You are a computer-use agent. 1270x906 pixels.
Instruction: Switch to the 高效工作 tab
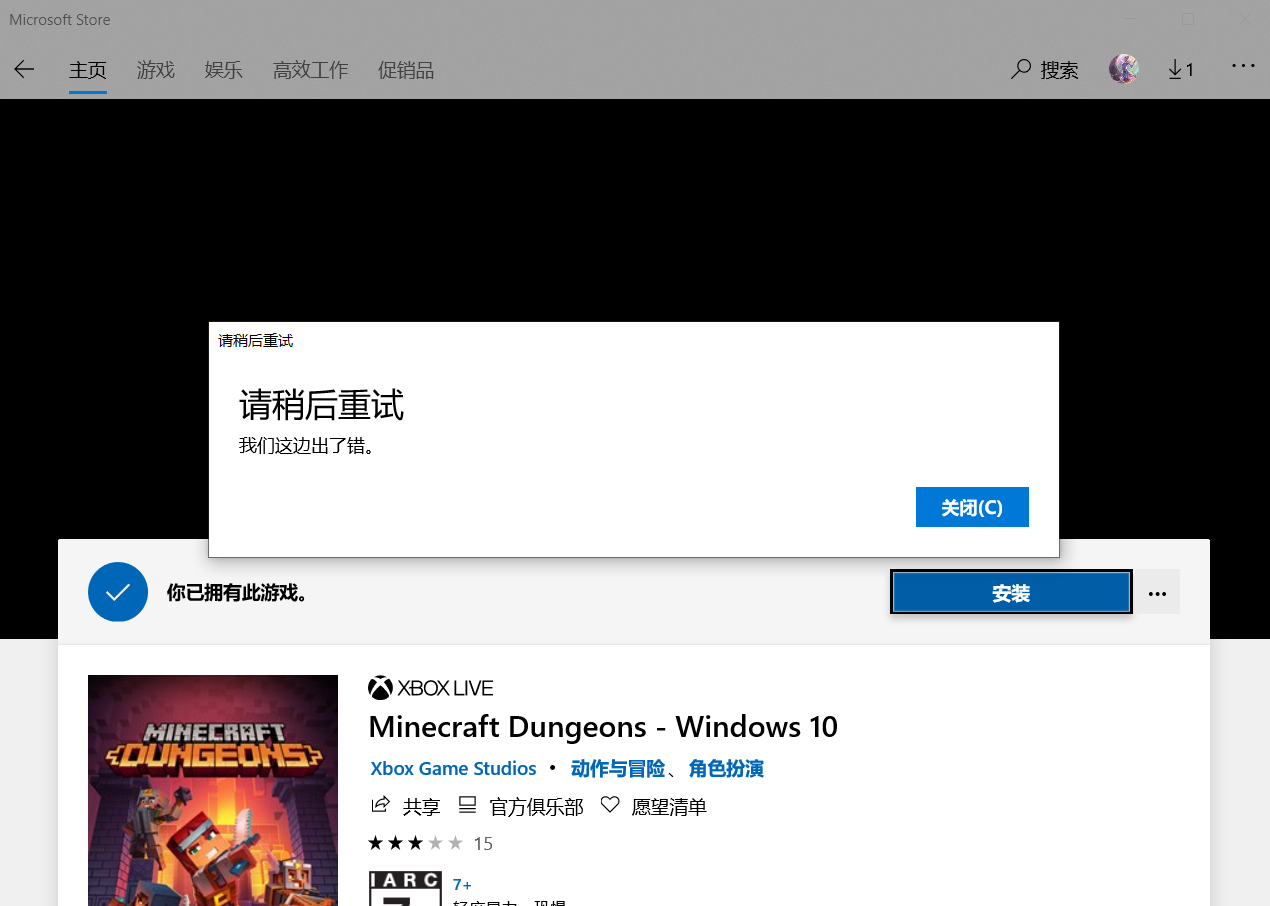(x=311, y=70)
